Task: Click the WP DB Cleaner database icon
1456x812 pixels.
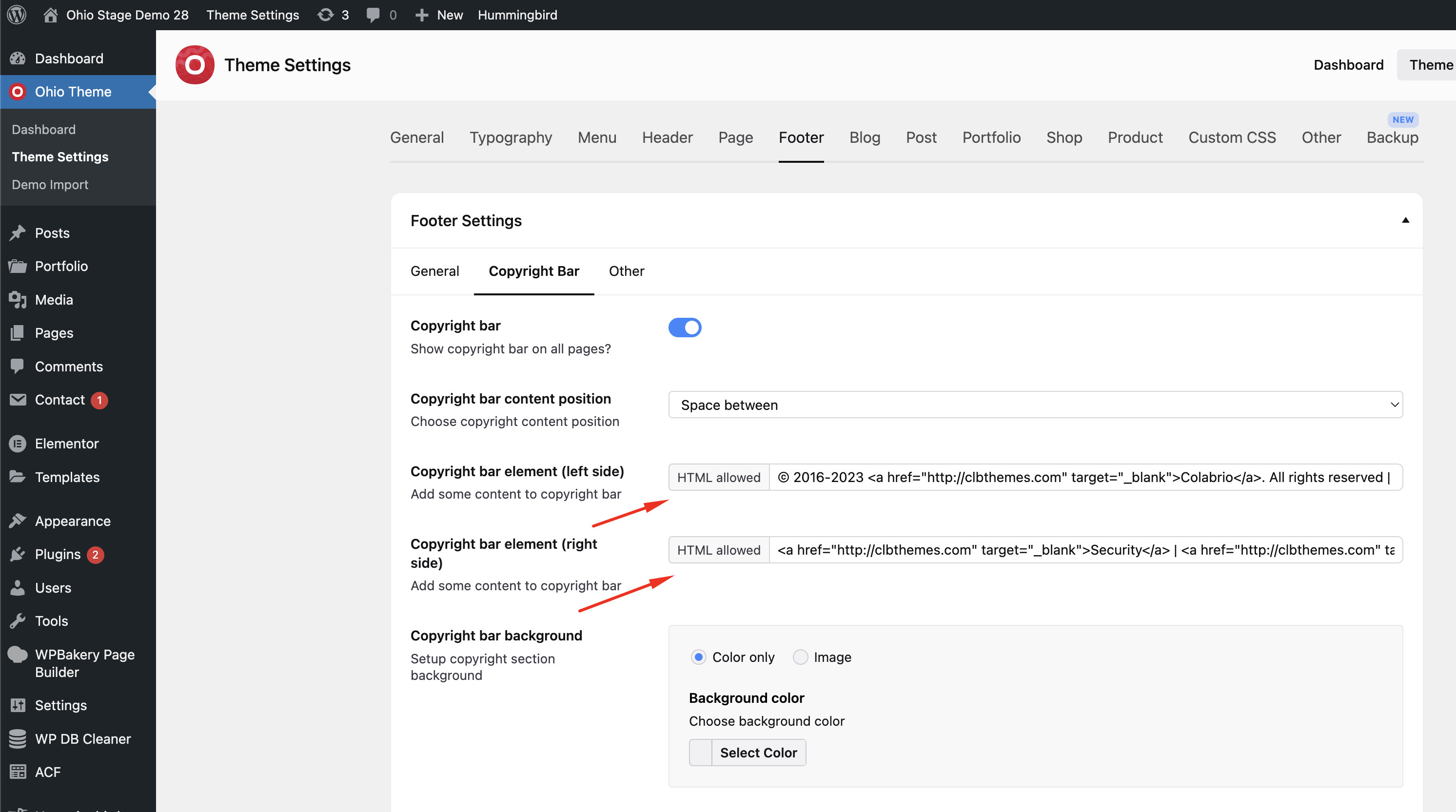Action: click(18, 738)
